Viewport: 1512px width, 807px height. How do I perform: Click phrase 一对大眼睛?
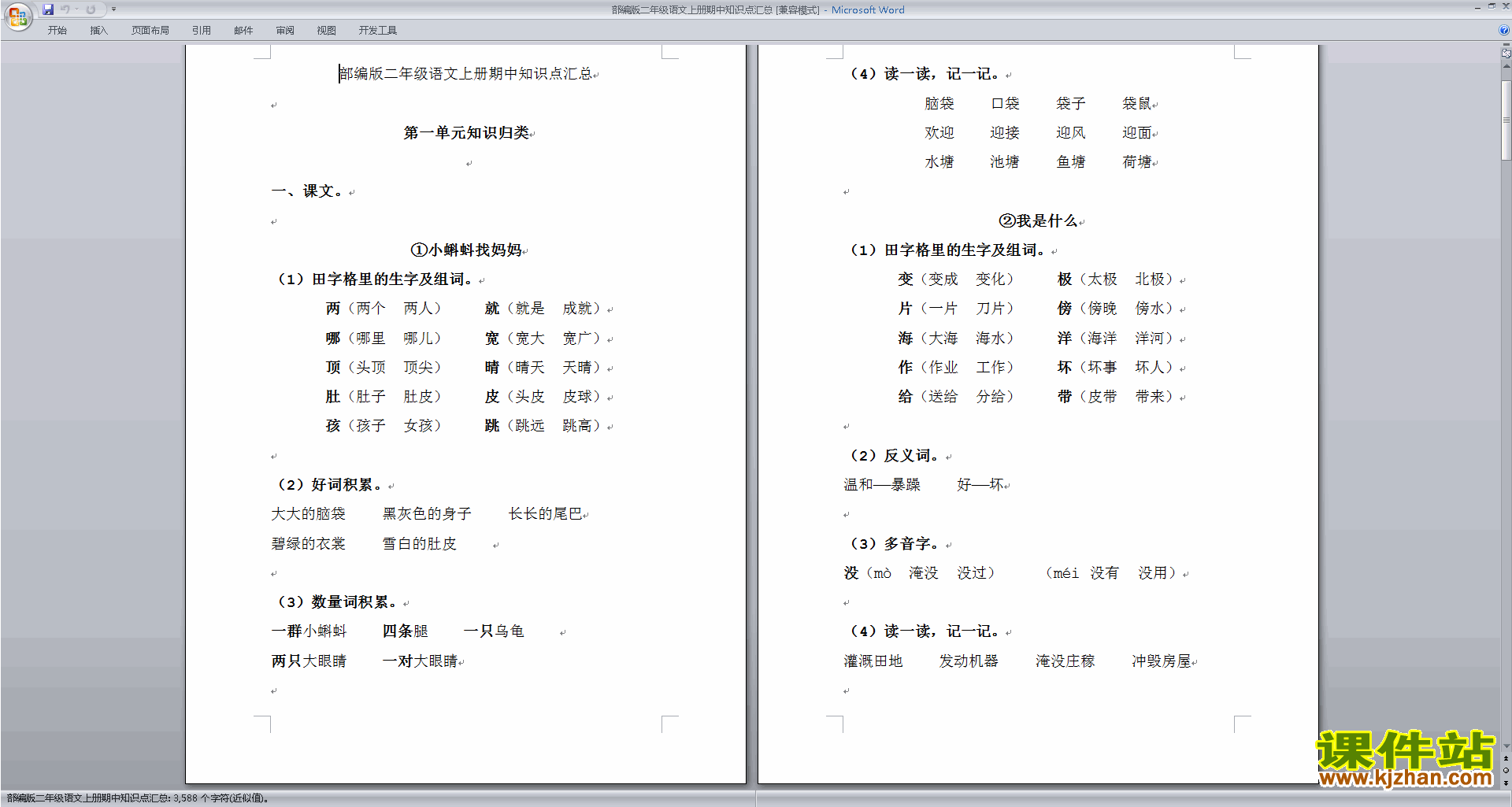(420, 661)
